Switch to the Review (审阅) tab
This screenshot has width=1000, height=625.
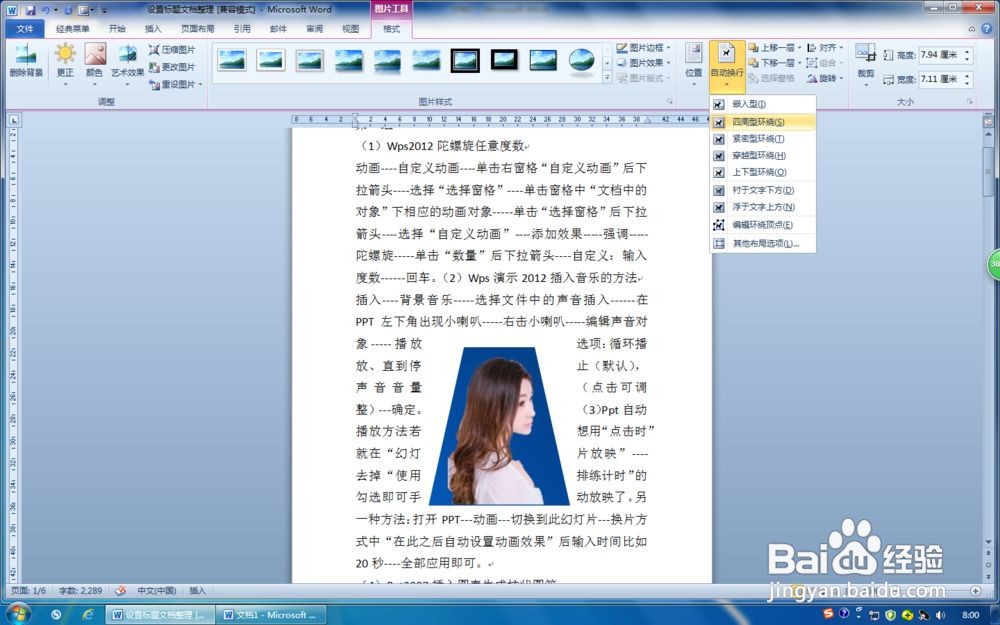pos(314,29)
